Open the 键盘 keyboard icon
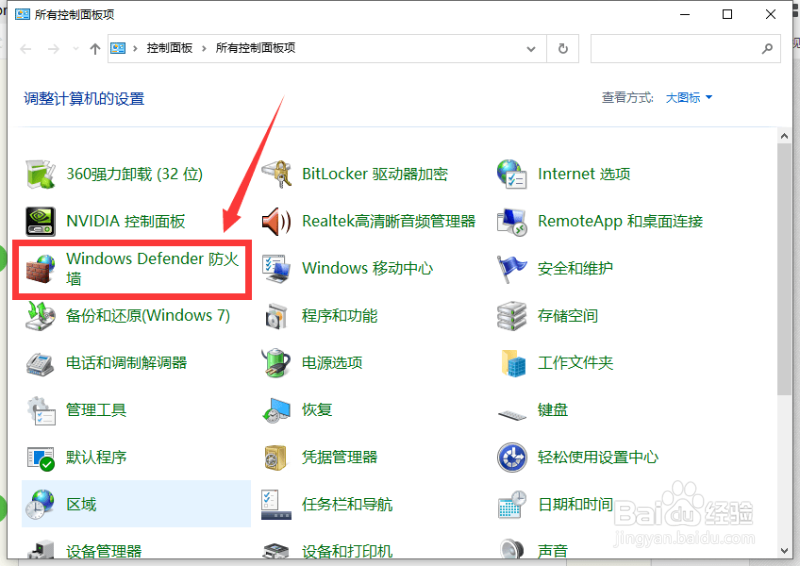800x566 pixels. (512, 414)
